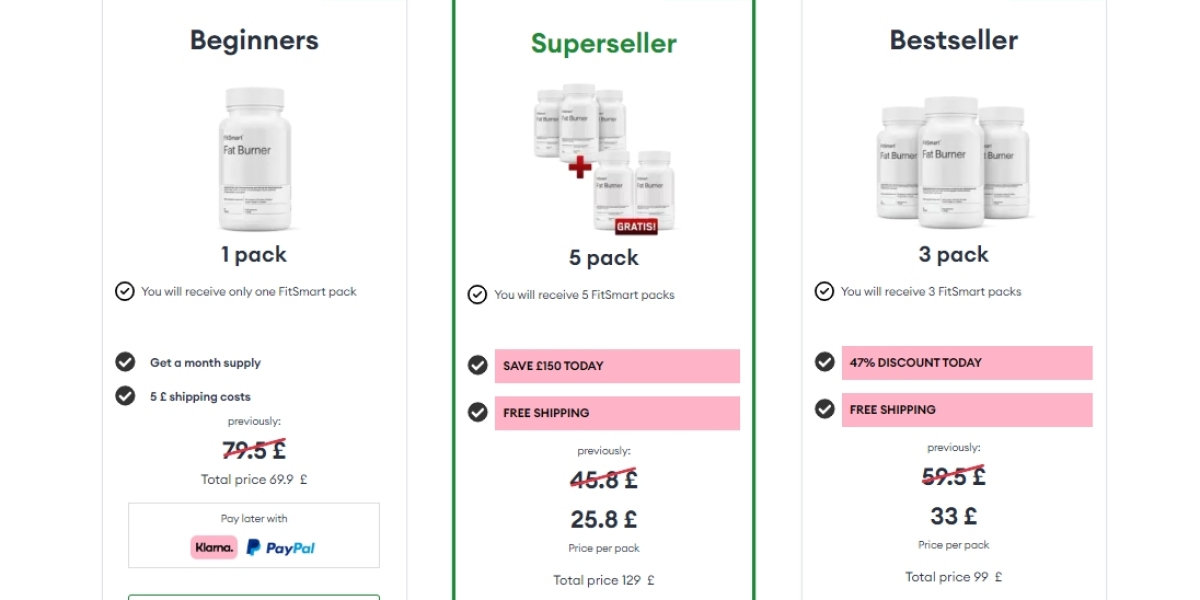This screenshot has height=600, width=1200.
Task: Click the outlined check by 'receive 3 FitSmart packs'
Action: [825, 292]
